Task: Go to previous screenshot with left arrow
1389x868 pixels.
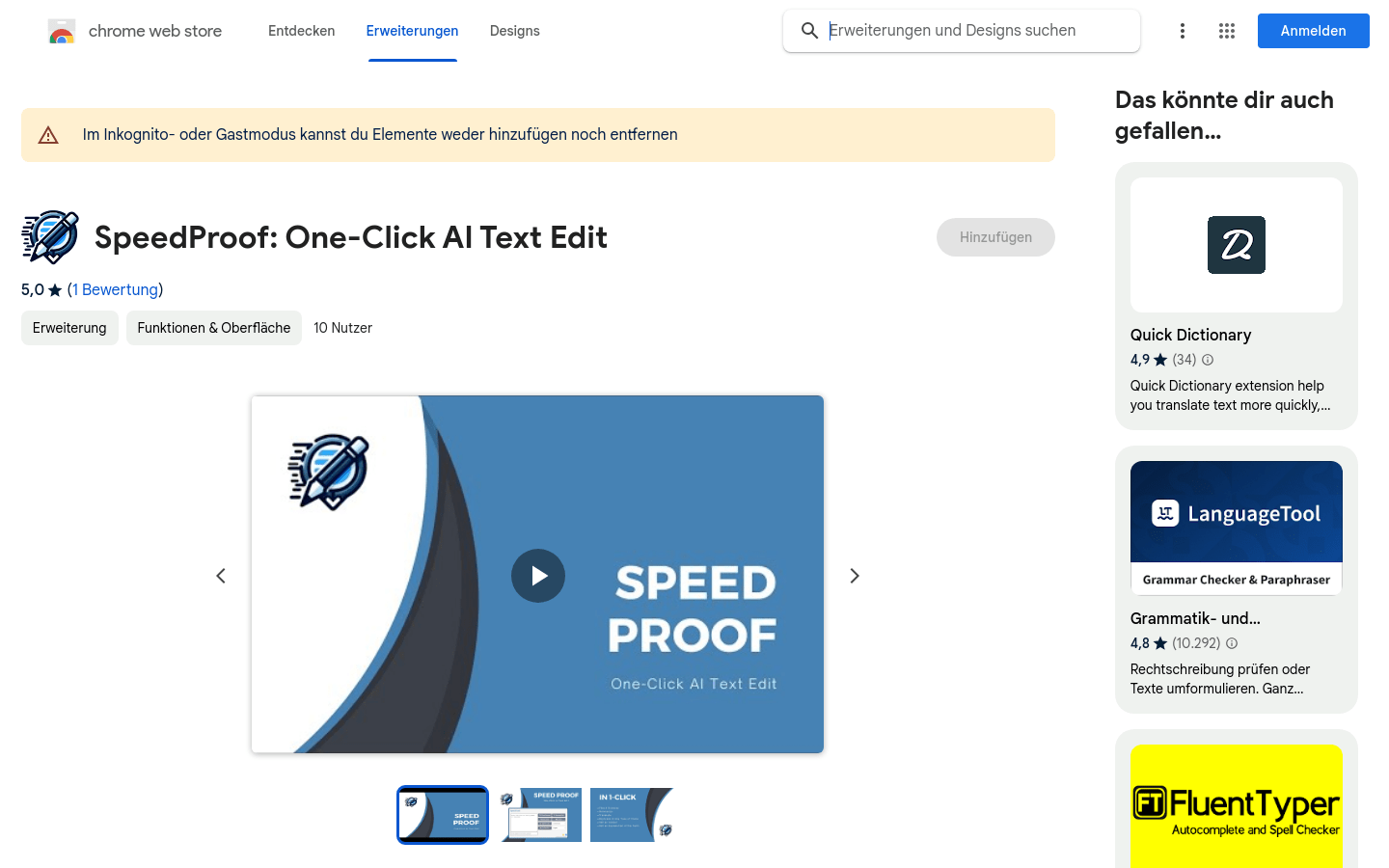Action: coord(221,576)
